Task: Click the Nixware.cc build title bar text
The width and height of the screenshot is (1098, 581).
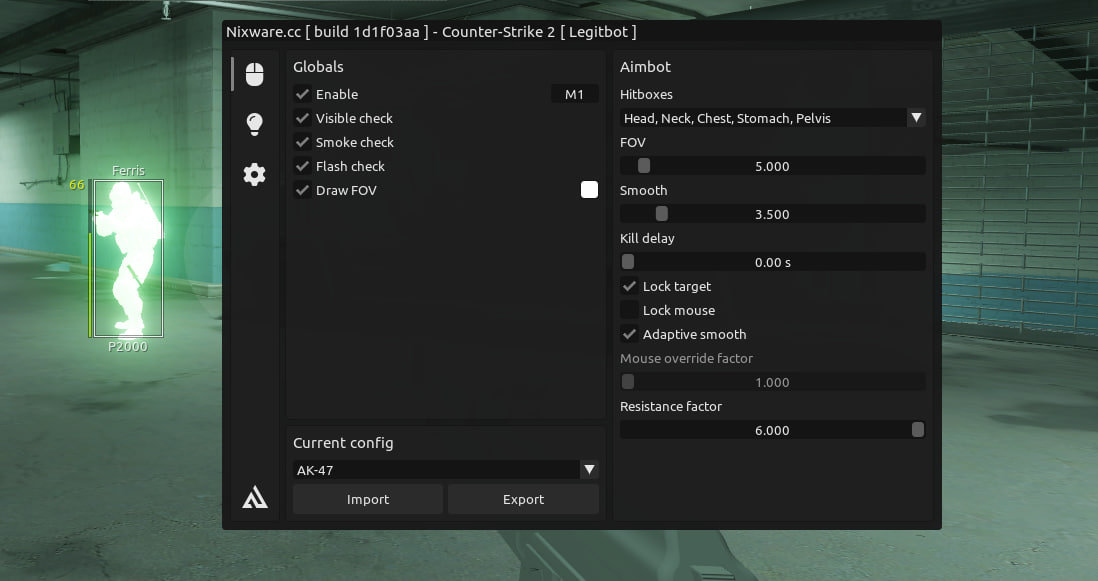Action: (431, 32)
